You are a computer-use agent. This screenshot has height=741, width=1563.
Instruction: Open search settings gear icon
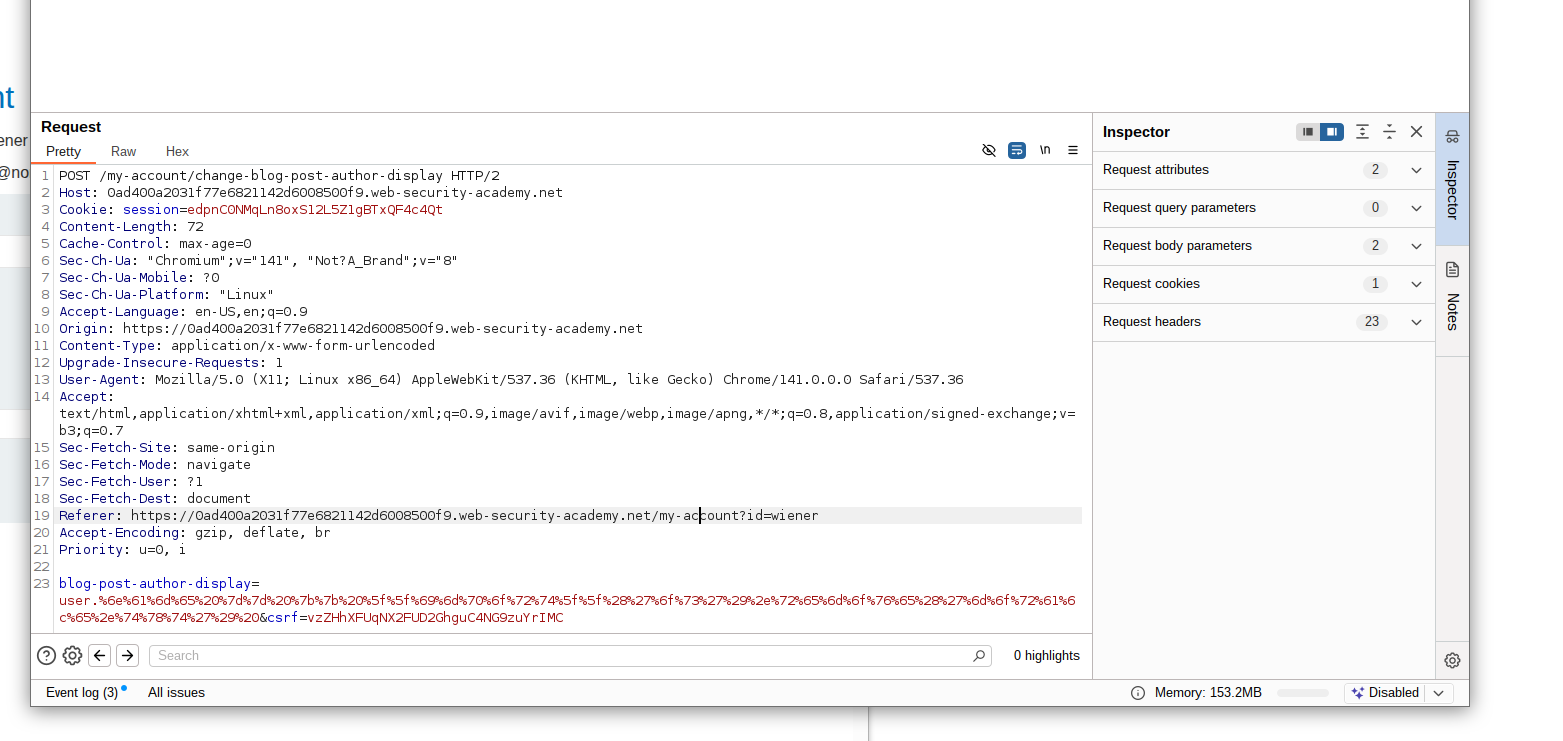pyautogui.click(x=72, y=656)
